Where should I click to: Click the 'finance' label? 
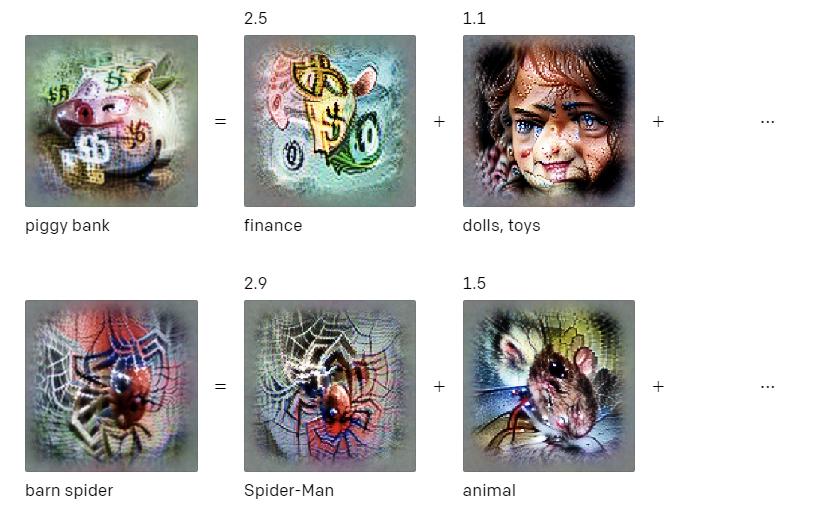pos(273,226)
